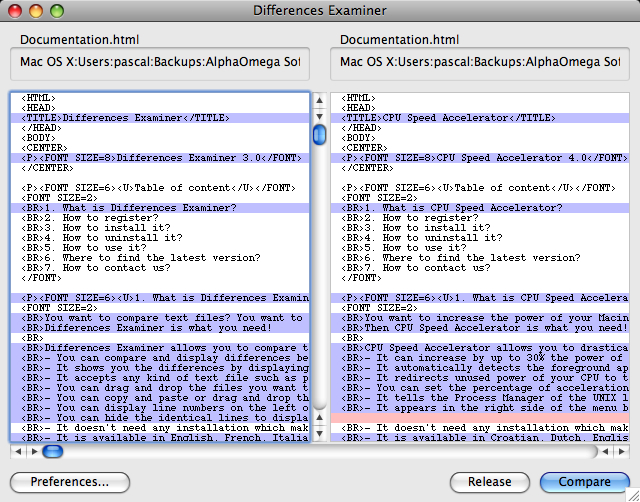Click left line 'It accepts any kind of text file'

[x=160, y=378]
